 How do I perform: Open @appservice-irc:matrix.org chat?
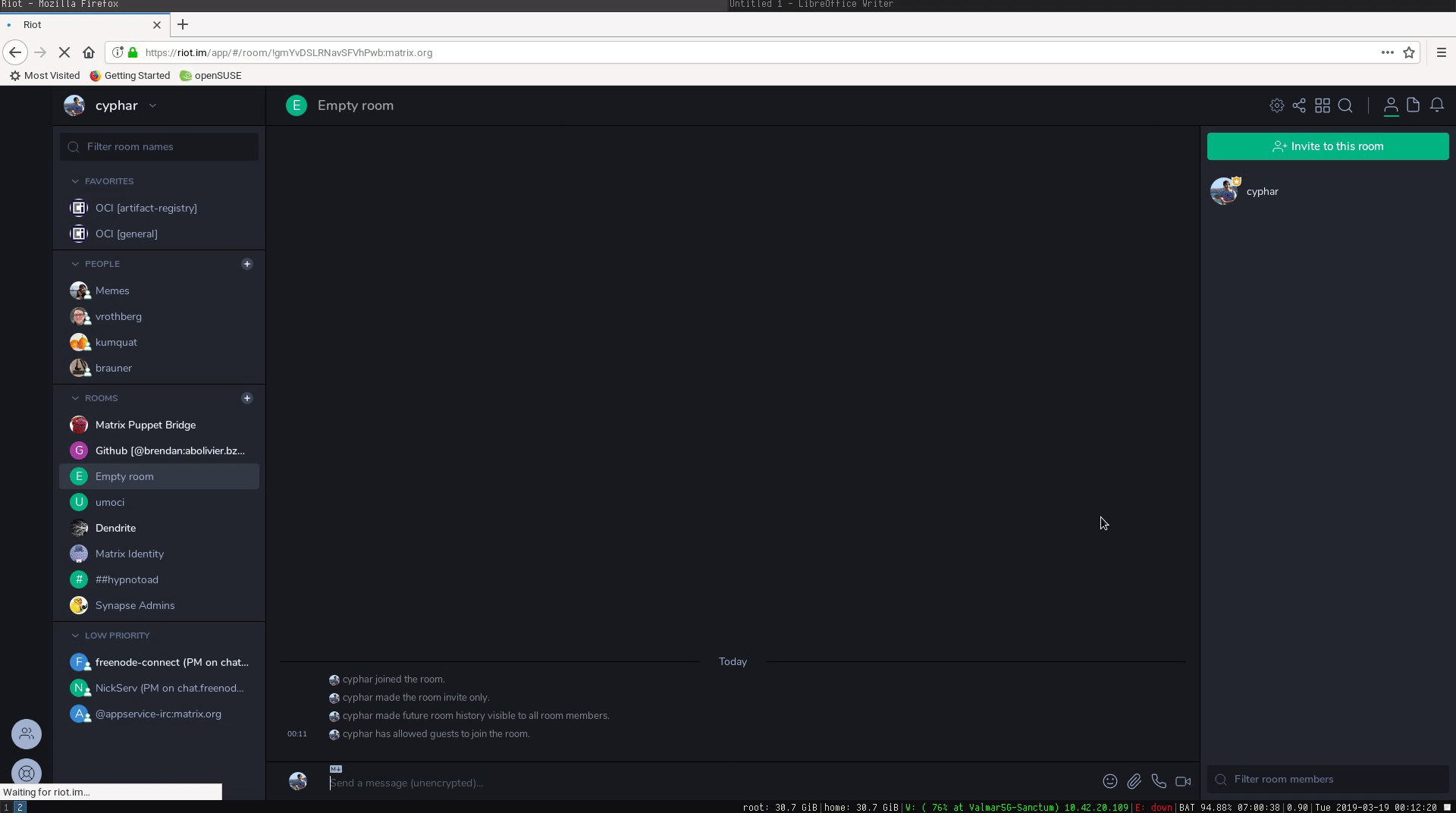159,714
